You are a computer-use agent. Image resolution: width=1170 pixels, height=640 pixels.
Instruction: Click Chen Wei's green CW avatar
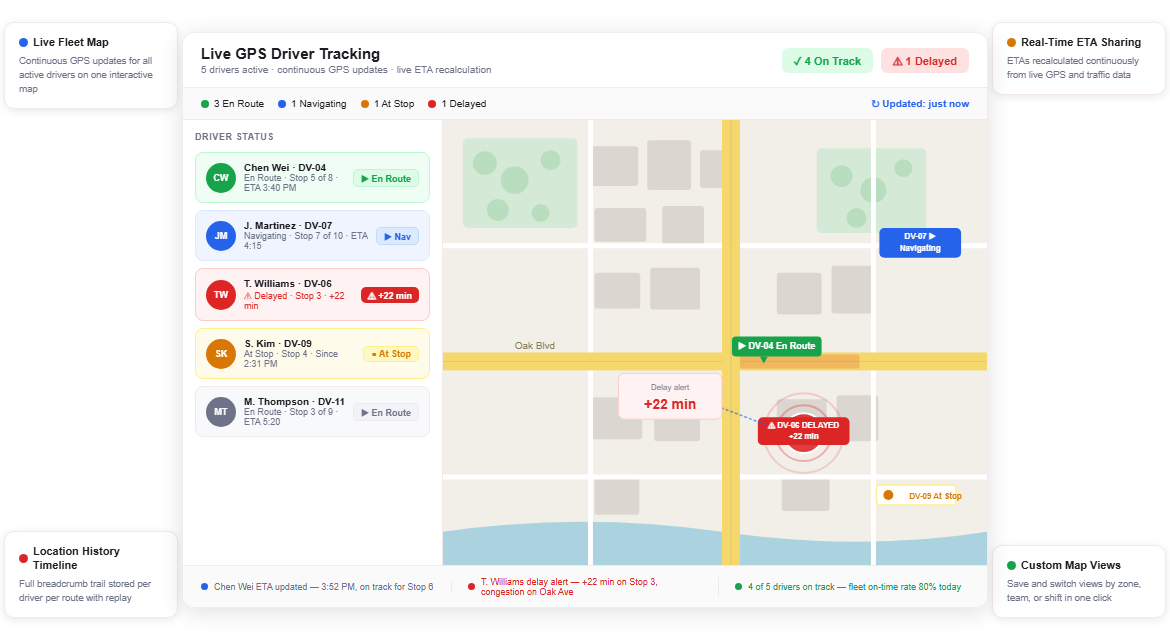[221, 178]
